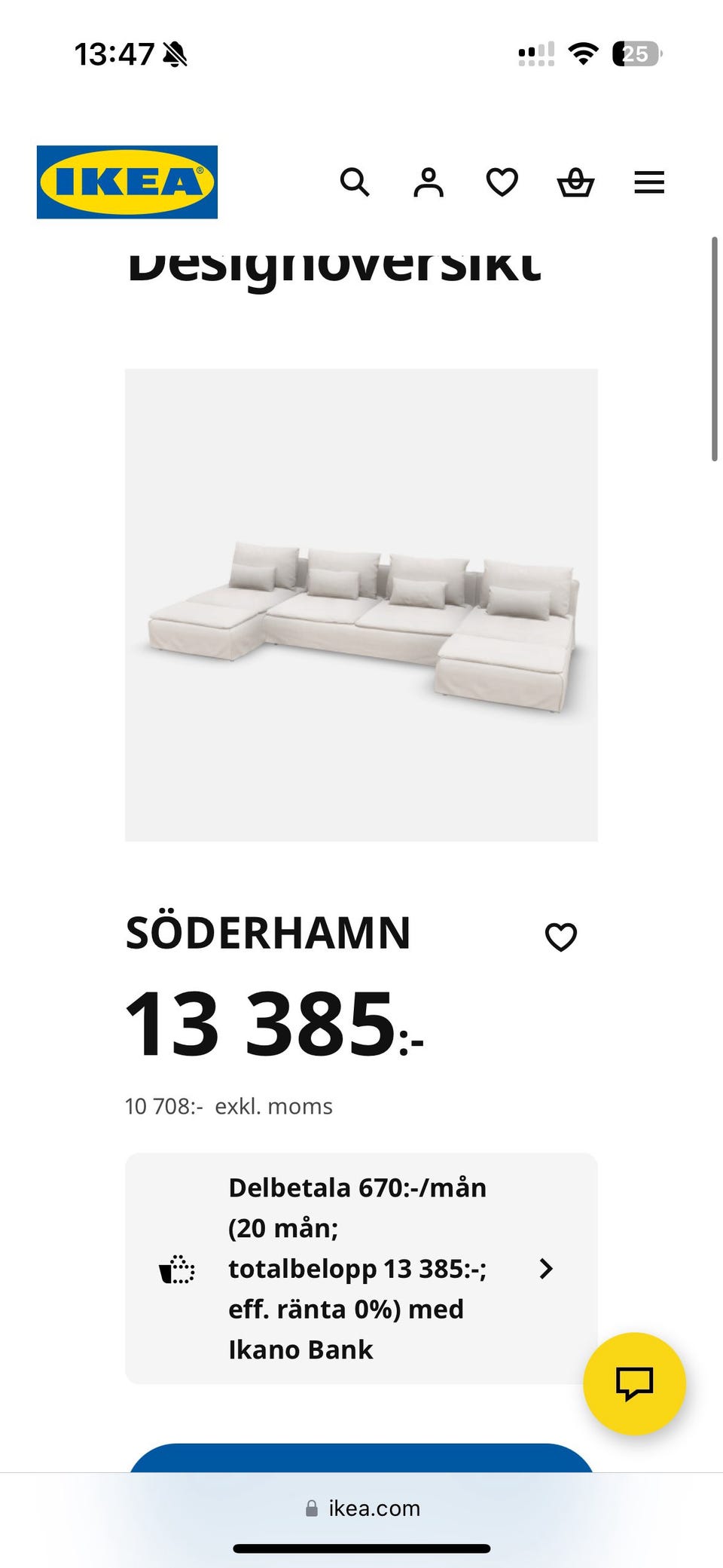Tap the 13 385:- price text

(274, 1025)
